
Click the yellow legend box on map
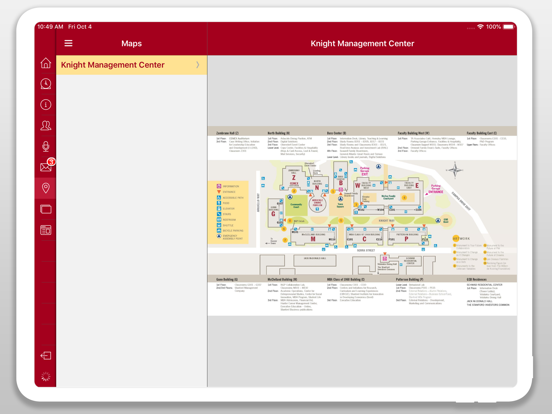tap(228, 212)
